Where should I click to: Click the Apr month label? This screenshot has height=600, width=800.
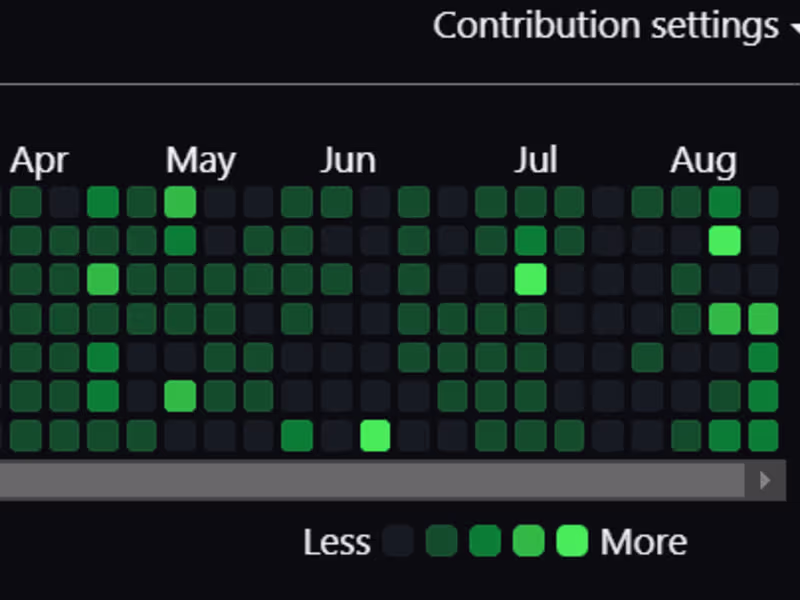point(39,160)
